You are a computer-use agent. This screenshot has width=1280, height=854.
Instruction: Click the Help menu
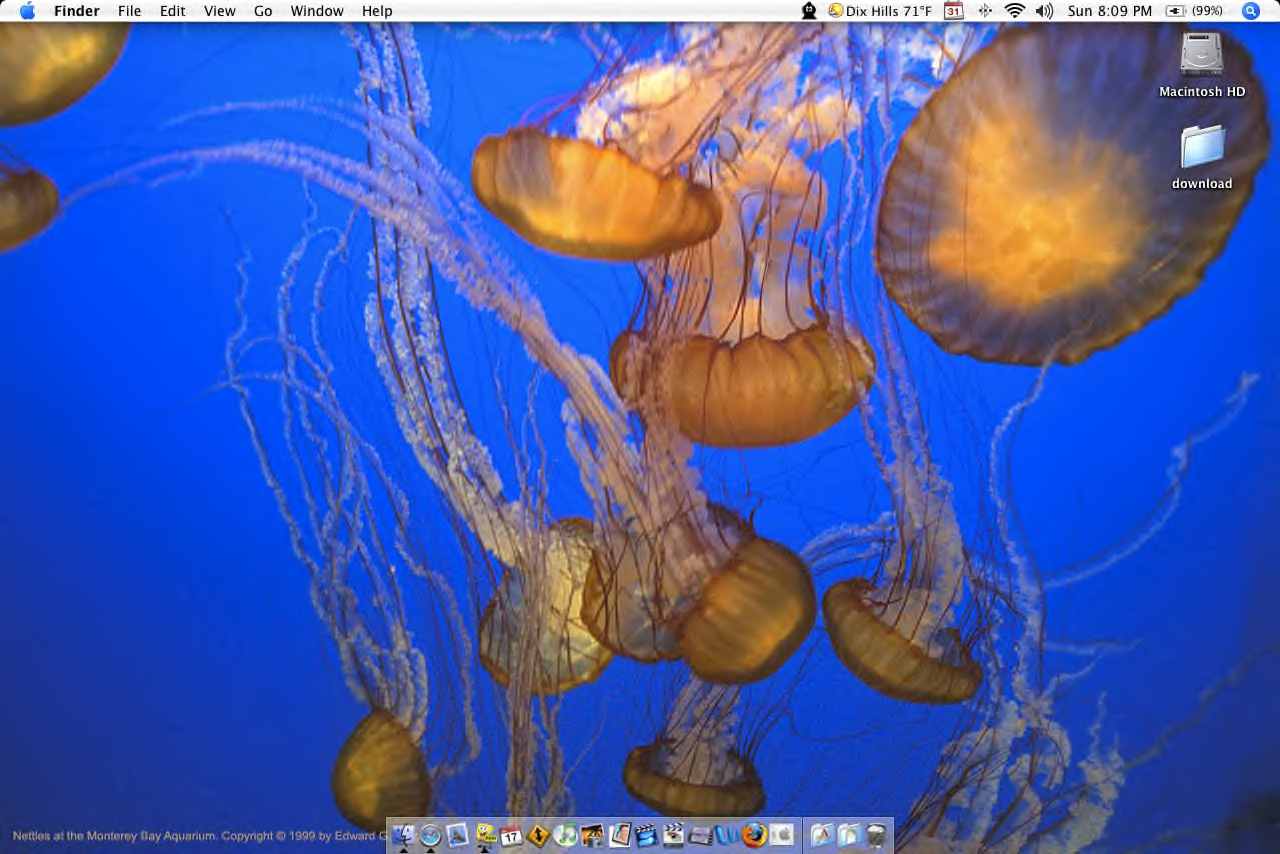pyautogui.click(x=377, y=11)
